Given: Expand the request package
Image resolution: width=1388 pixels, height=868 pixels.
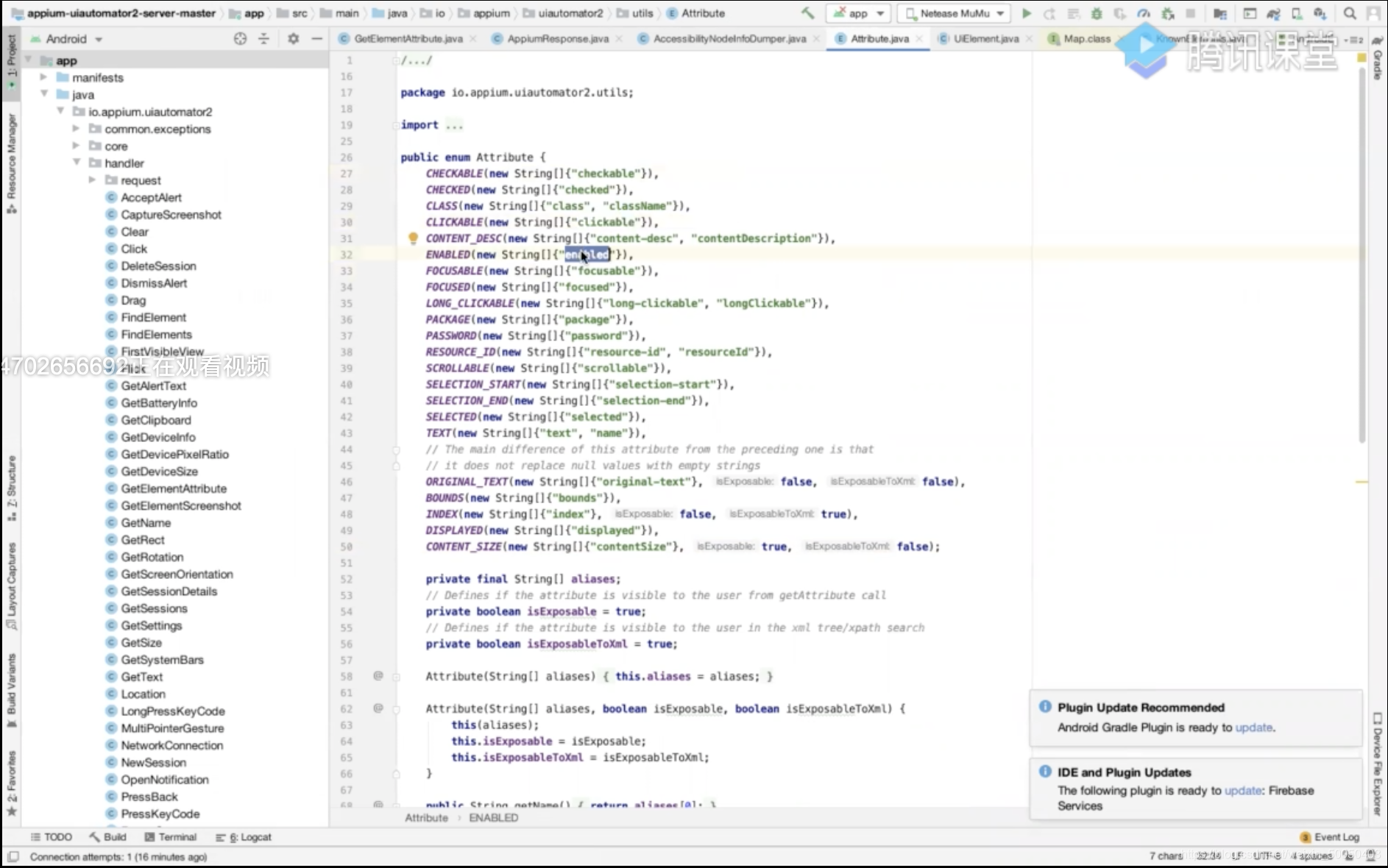Looking at the screenshot, I should click(92, 180).
